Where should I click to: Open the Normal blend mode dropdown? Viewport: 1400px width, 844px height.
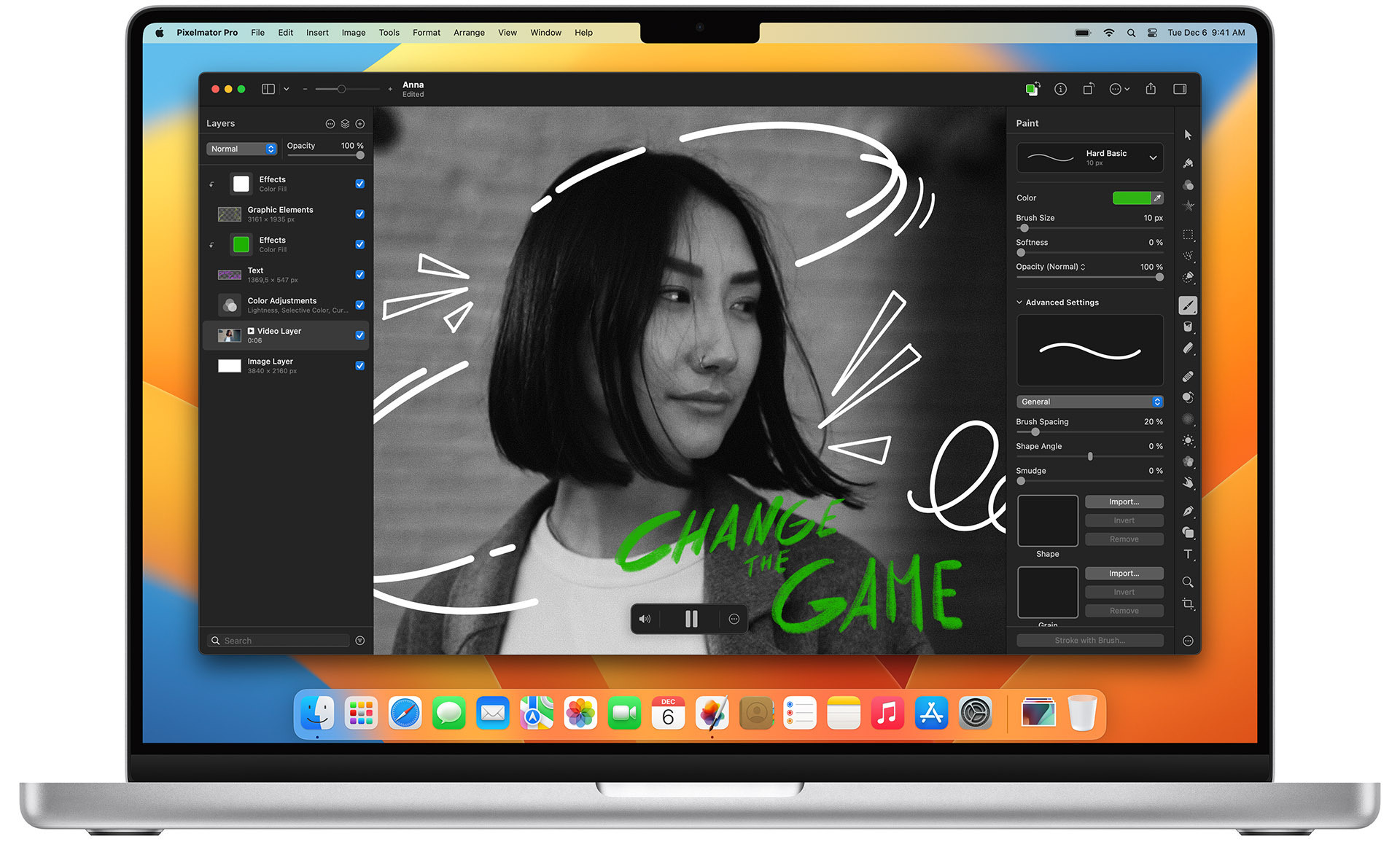(241, 148)
